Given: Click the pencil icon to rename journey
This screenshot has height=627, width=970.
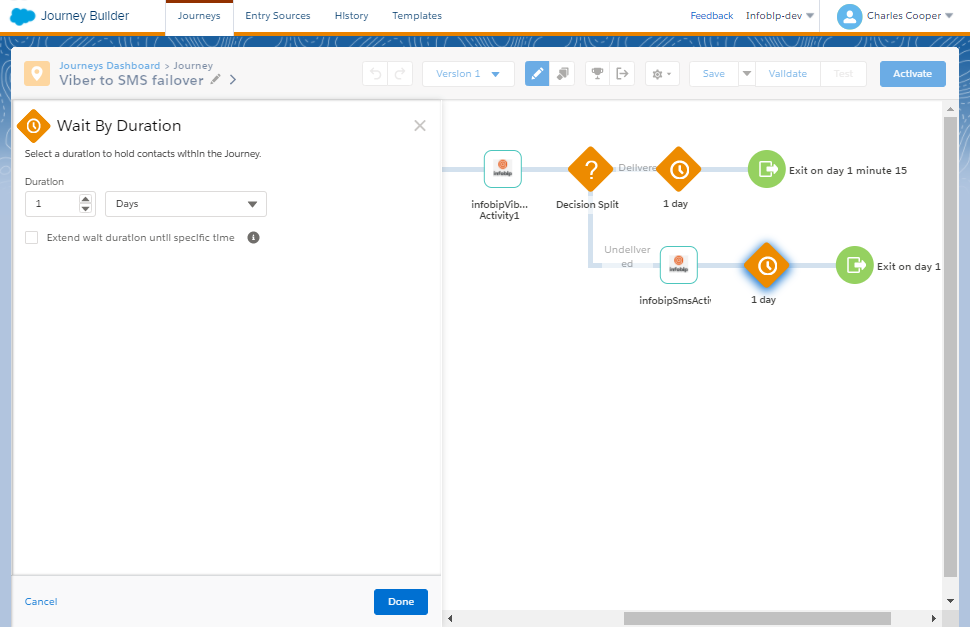Looking at the screenshot, I should (x=215, y=80).
